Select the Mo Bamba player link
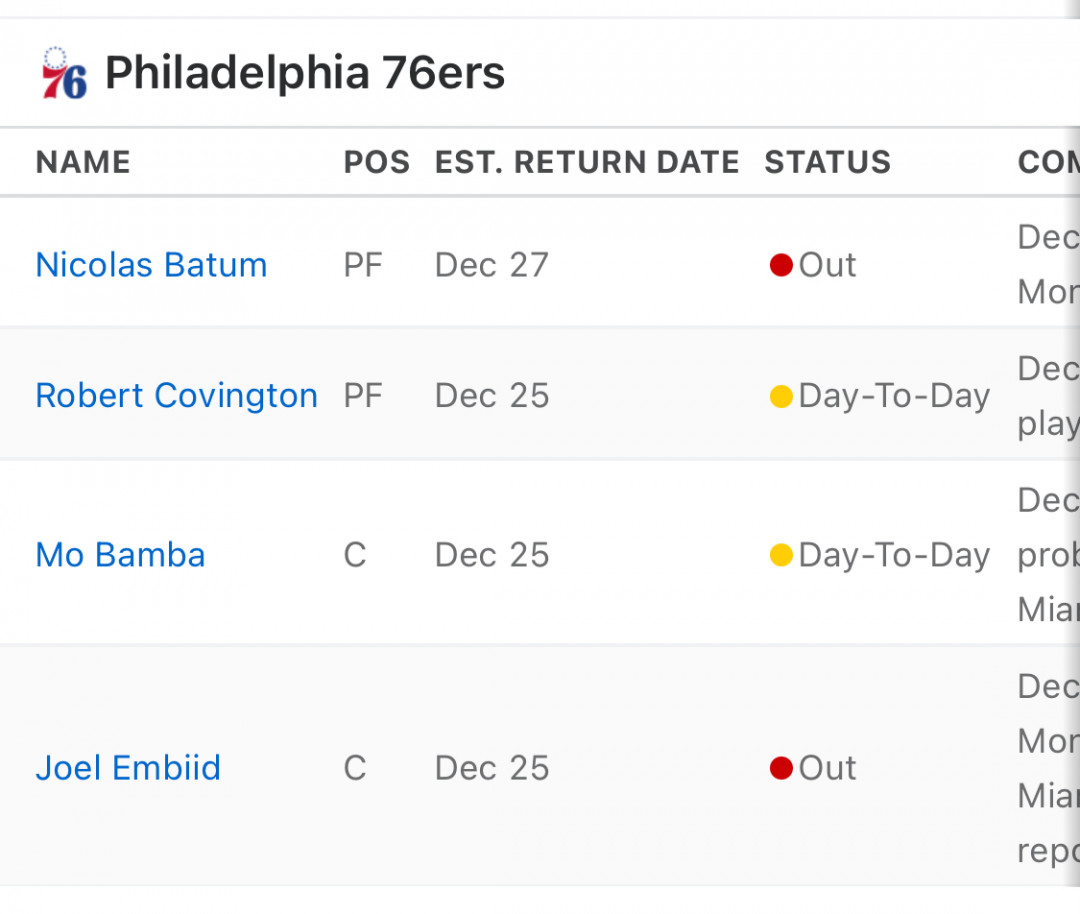The image size is (1080, 914). (121, 555)
